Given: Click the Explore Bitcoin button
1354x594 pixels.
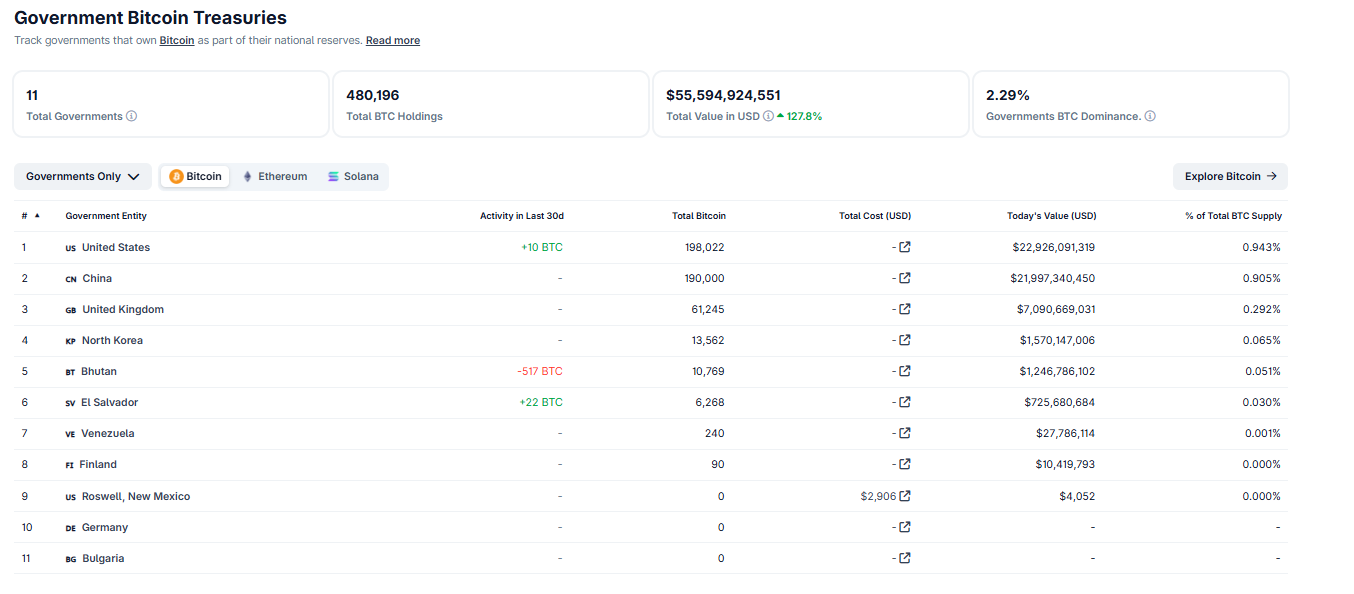Looking at the screenshot, I should (1230, 176).
